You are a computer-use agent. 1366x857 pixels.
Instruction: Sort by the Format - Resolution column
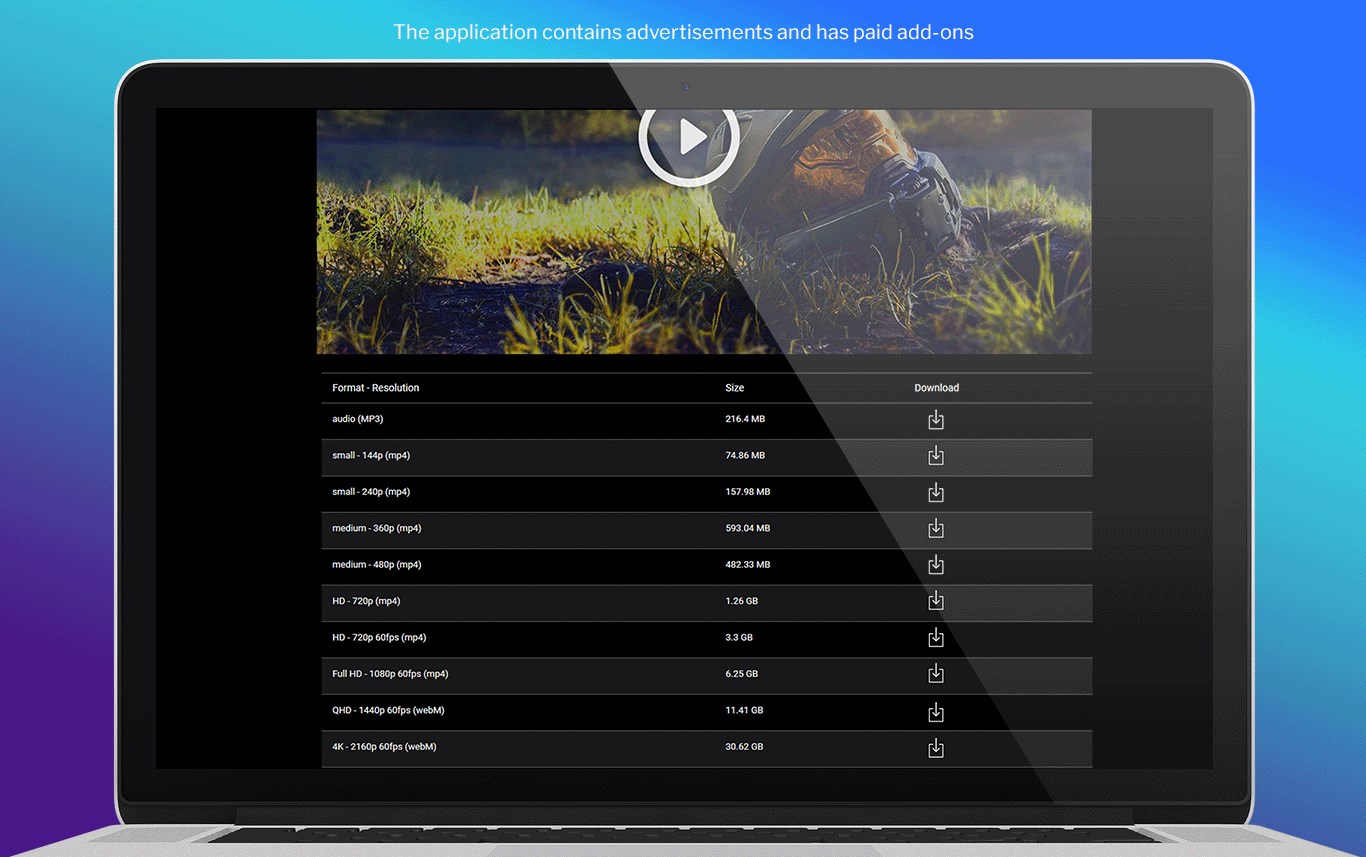coord(375,388)
